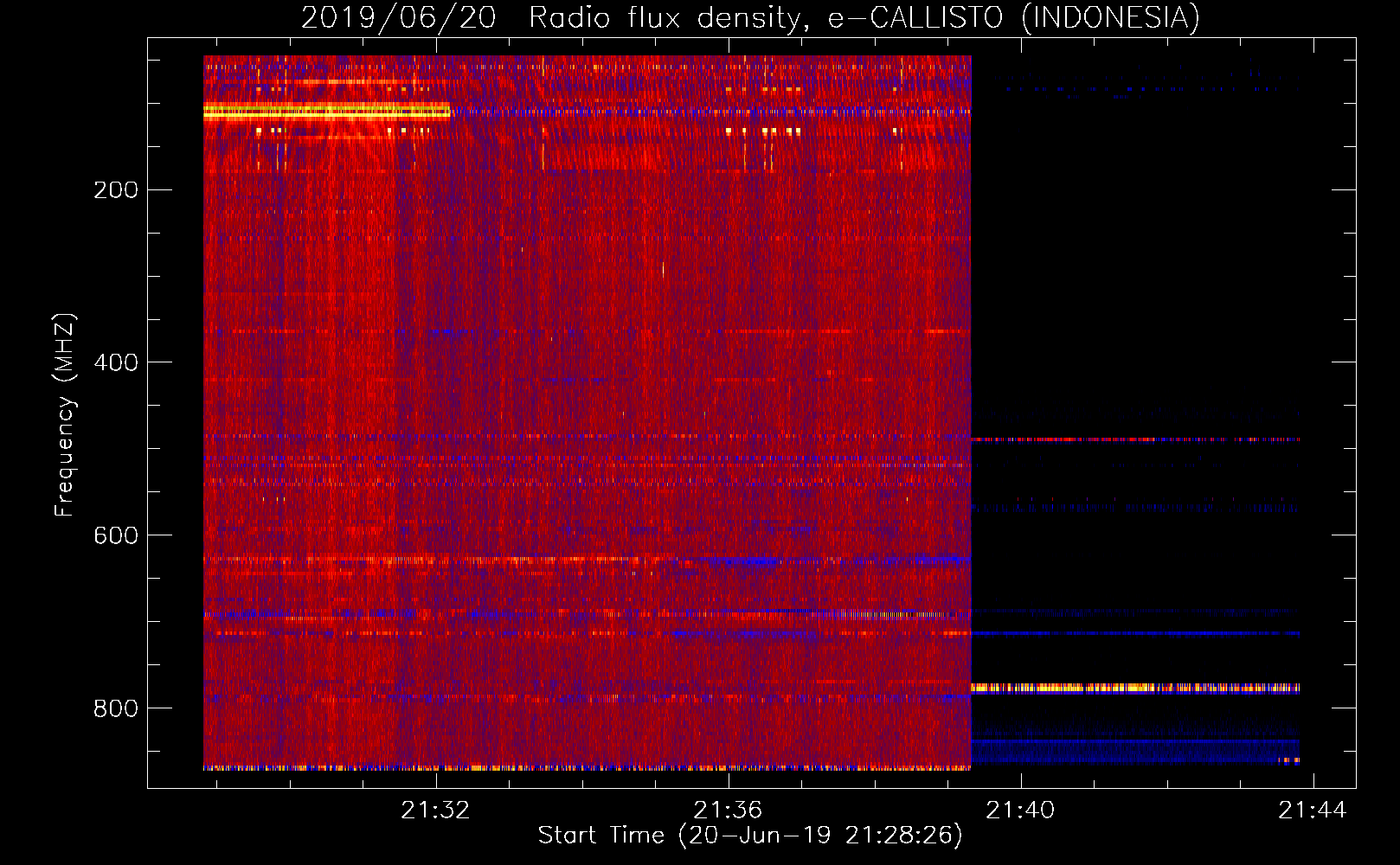Click the 21:36 time tick label
Screen dimensions: 1400x865
tap(728, 810)
